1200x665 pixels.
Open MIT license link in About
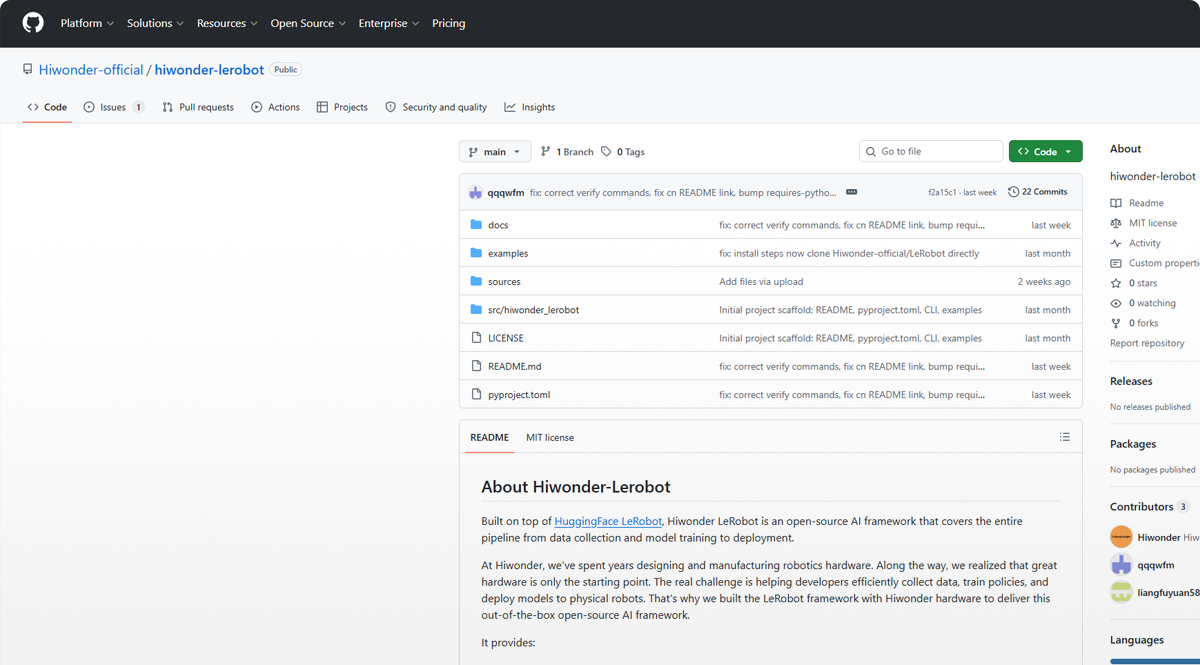pyautogui.click(x=1144, y=223)
